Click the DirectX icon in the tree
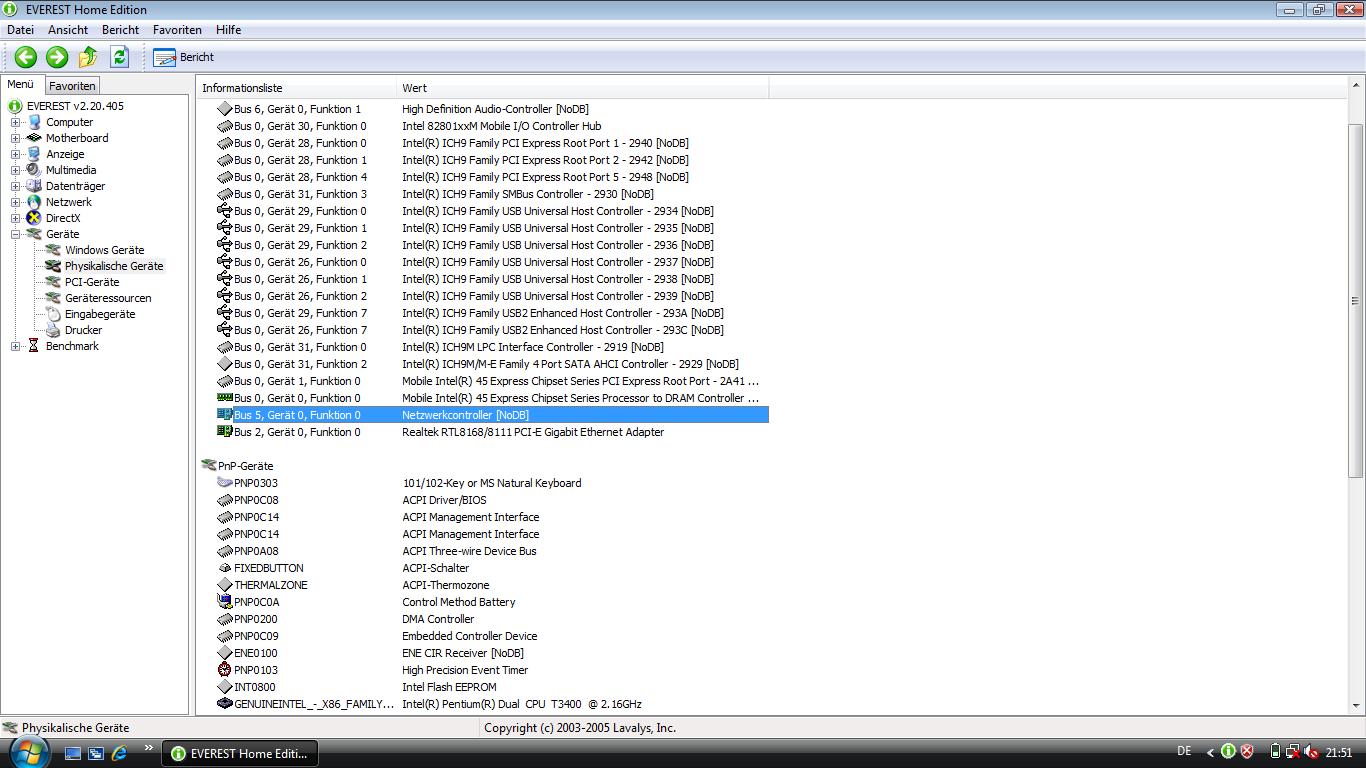The image size is (1366, 768). pyautogui.click(x=34, y=218)
